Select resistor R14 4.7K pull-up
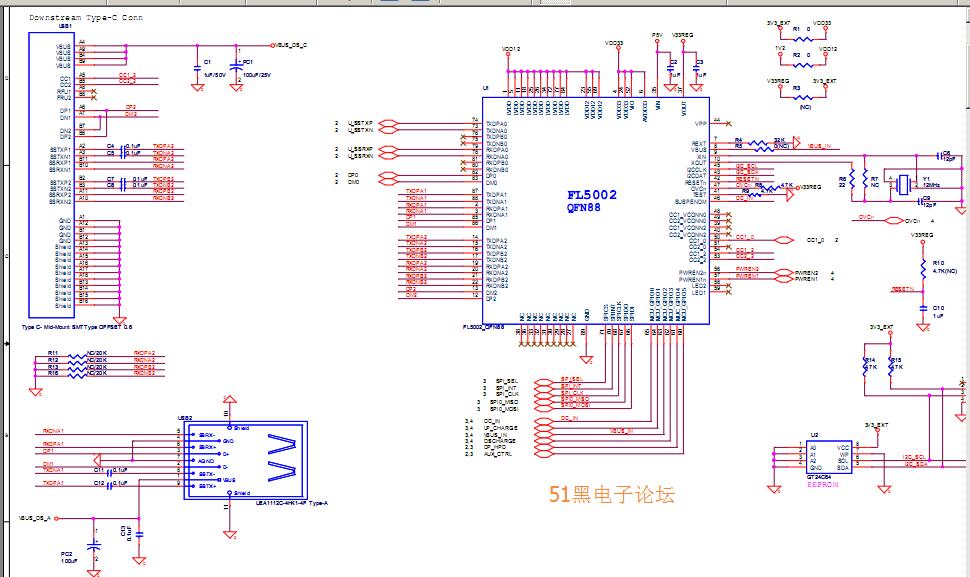 (x=865, y=366)
